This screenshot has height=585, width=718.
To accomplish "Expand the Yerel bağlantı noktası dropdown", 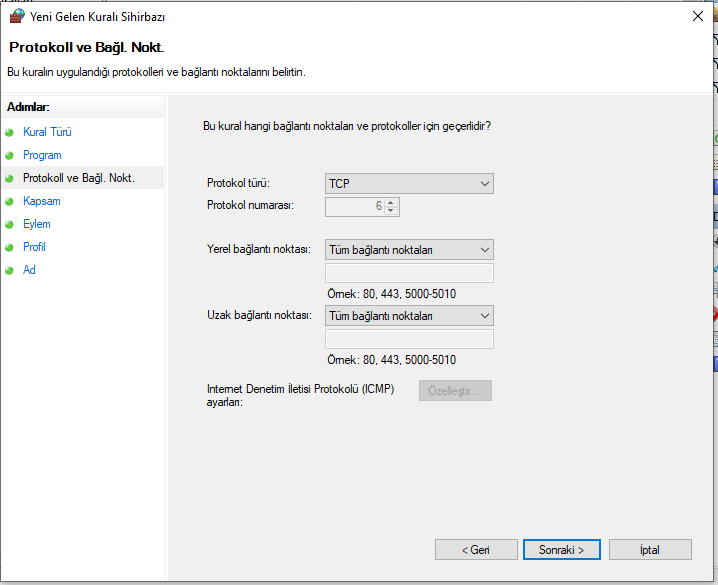I will click(409, 250).
